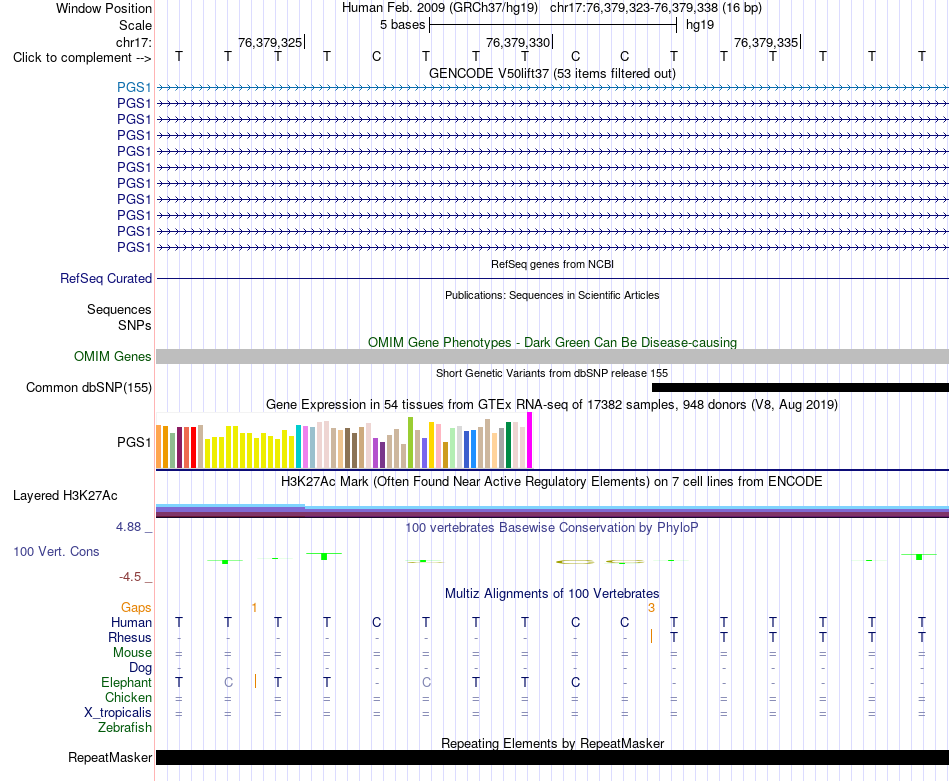Screen dimensions: 950x781
Task: Select the Click to complement arrow label
Action: click(82, 58)
